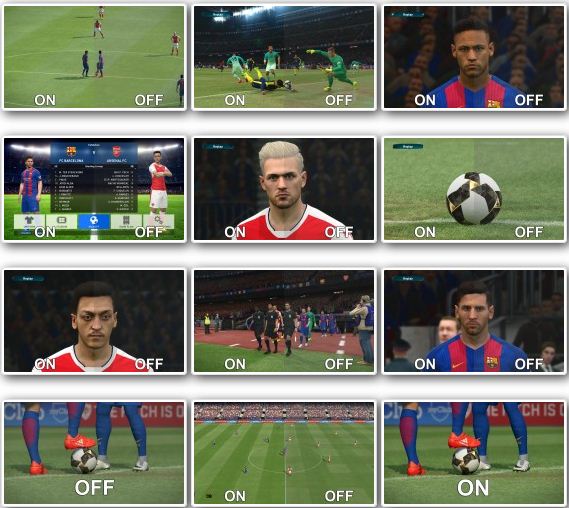
Task: Click ON under the Neymar portrait
Action: coord(425,100)
